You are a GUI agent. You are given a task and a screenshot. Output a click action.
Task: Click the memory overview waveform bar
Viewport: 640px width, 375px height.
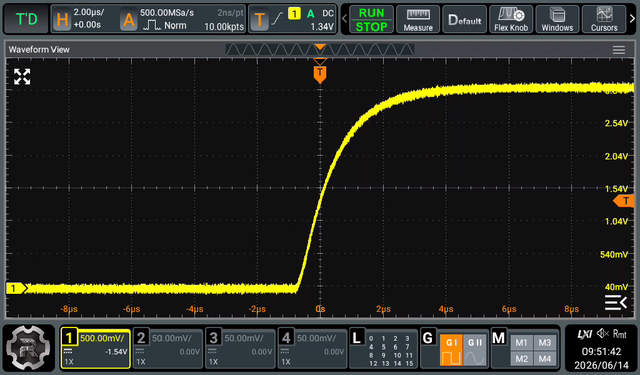tap(320, 49)
